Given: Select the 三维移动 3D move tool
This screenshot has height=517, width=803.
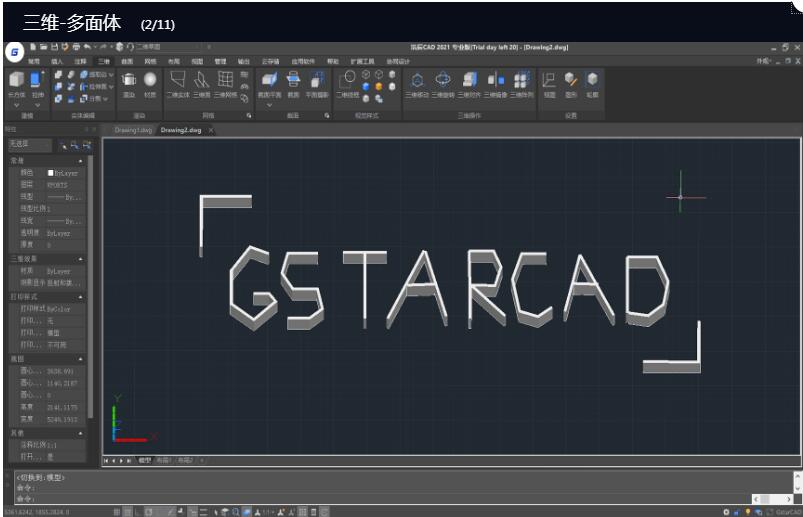Looking at the screenshot, I should pos(417,84).
